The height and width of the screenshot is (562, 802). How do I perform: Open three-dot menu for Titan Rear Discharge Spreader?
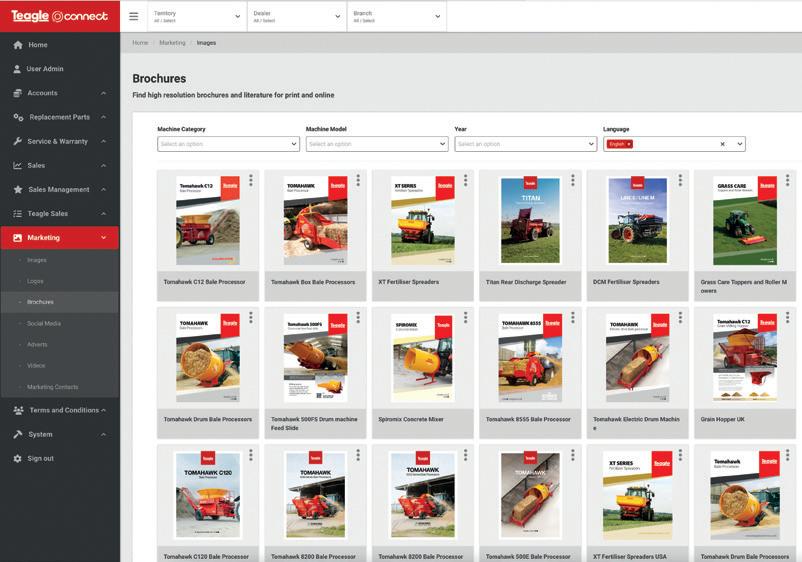573,180
